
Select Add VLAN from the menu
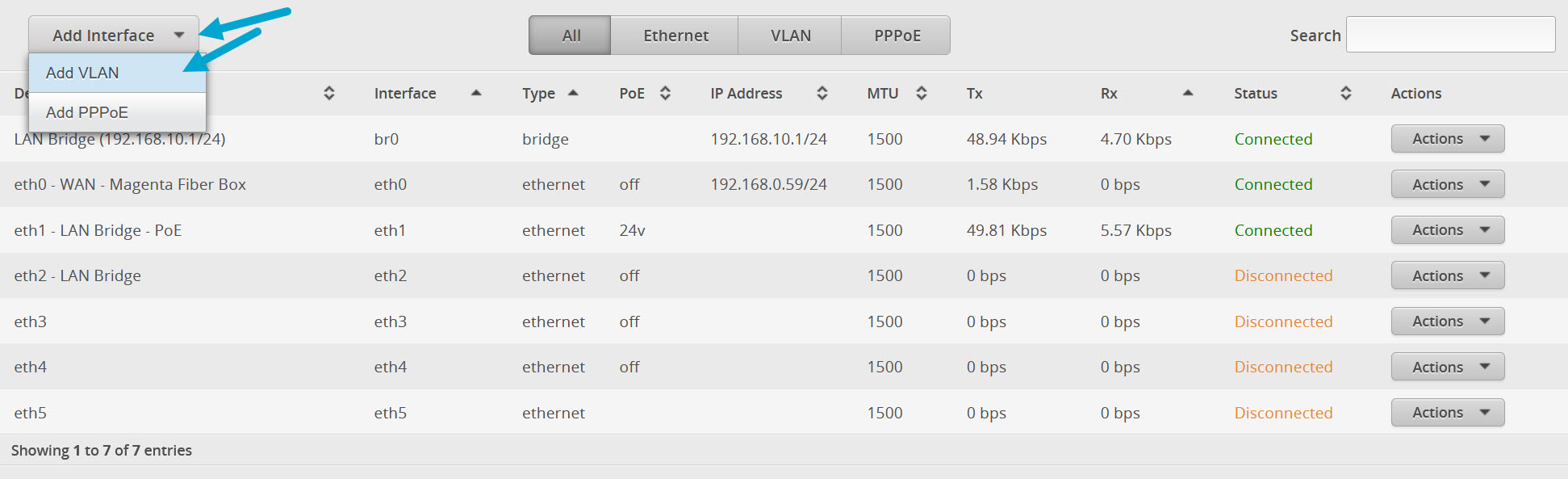[x=83, y=73]
